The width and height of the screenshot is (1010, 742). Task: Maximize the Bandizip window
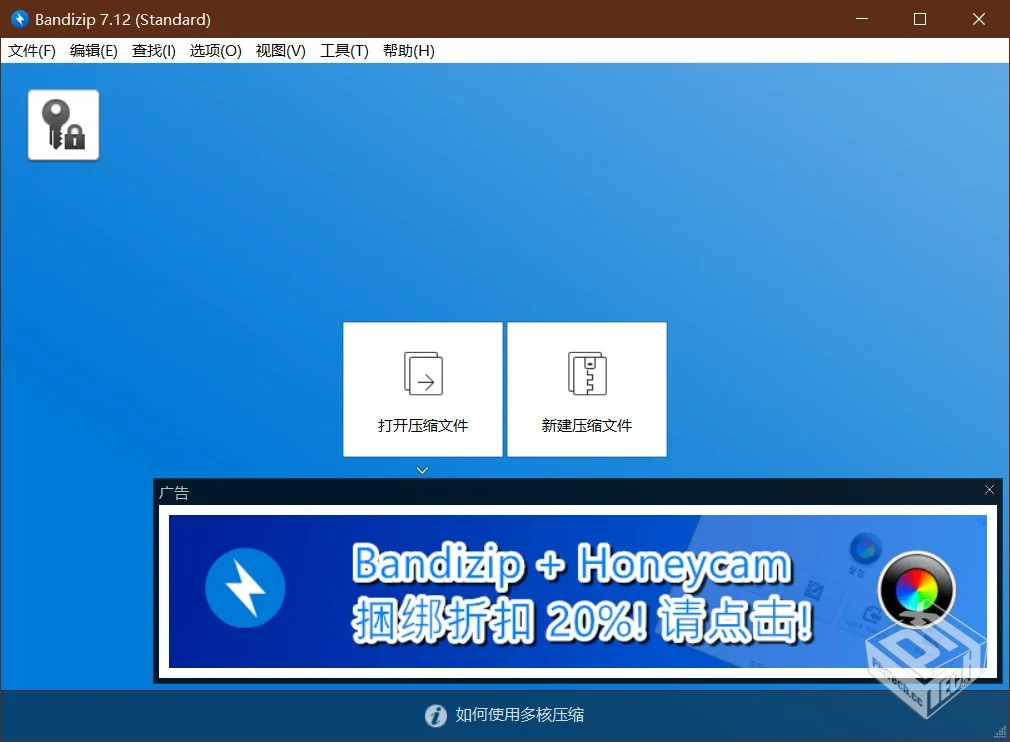pyautogui.click(x=920, y=19)
